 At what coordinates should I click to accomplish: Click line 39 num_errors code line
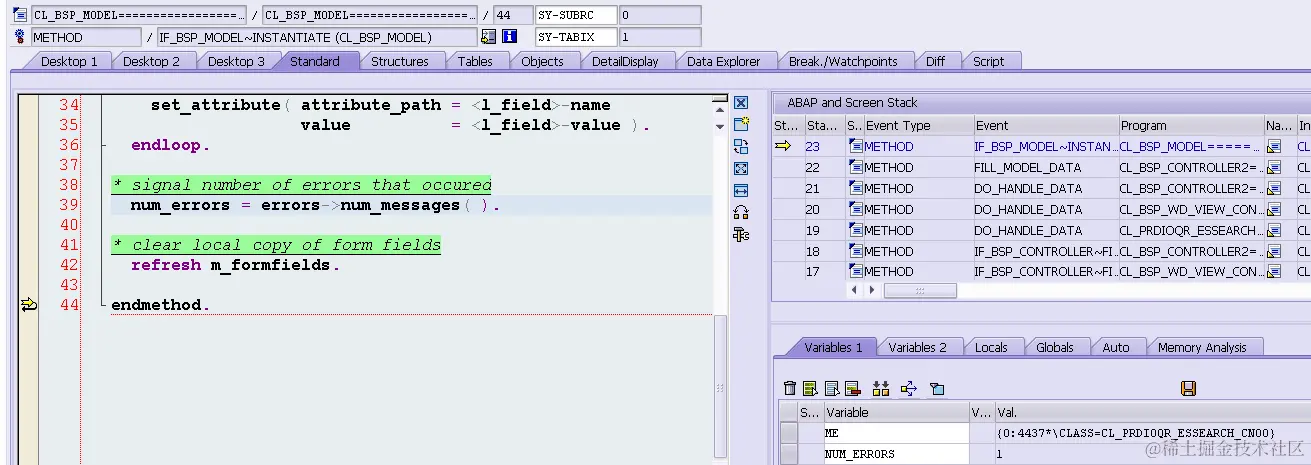point(315,205)
